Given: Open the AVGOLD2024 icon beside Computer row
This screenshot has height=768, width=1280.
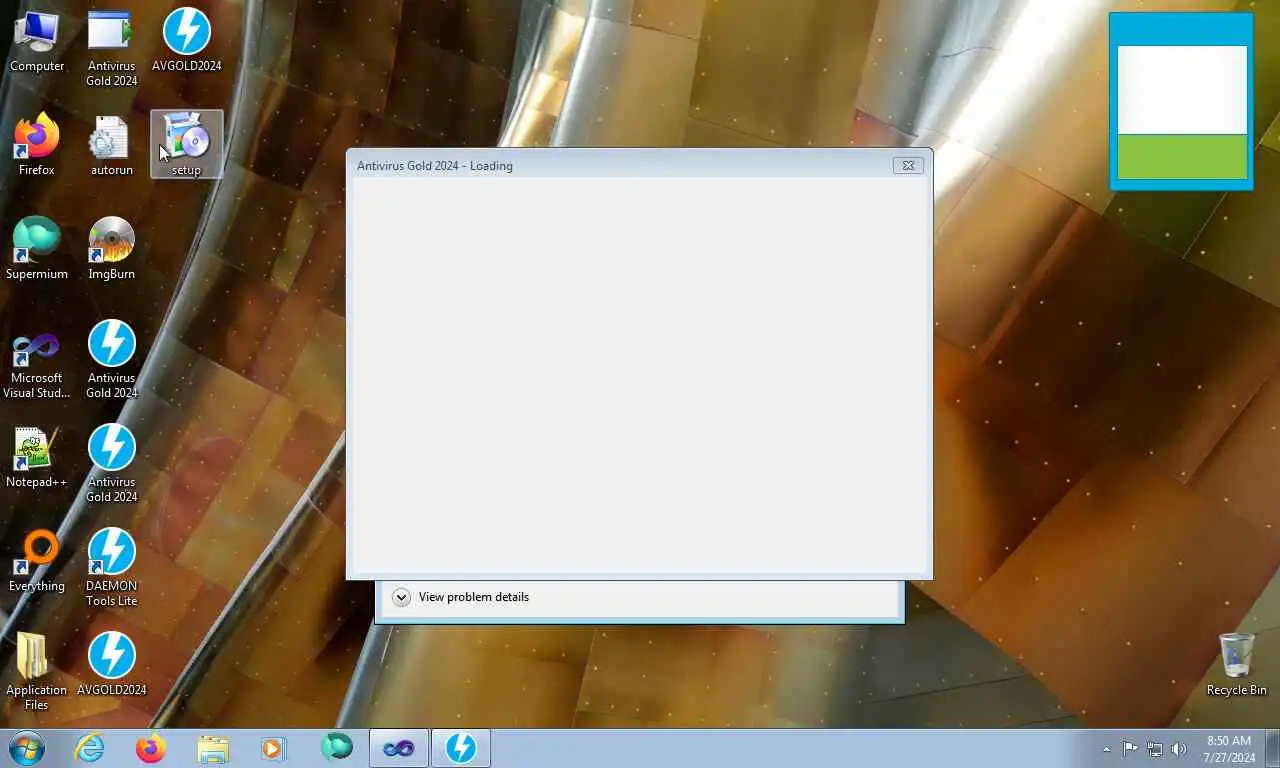Looking at the screenshot, I should pos(187,41).
